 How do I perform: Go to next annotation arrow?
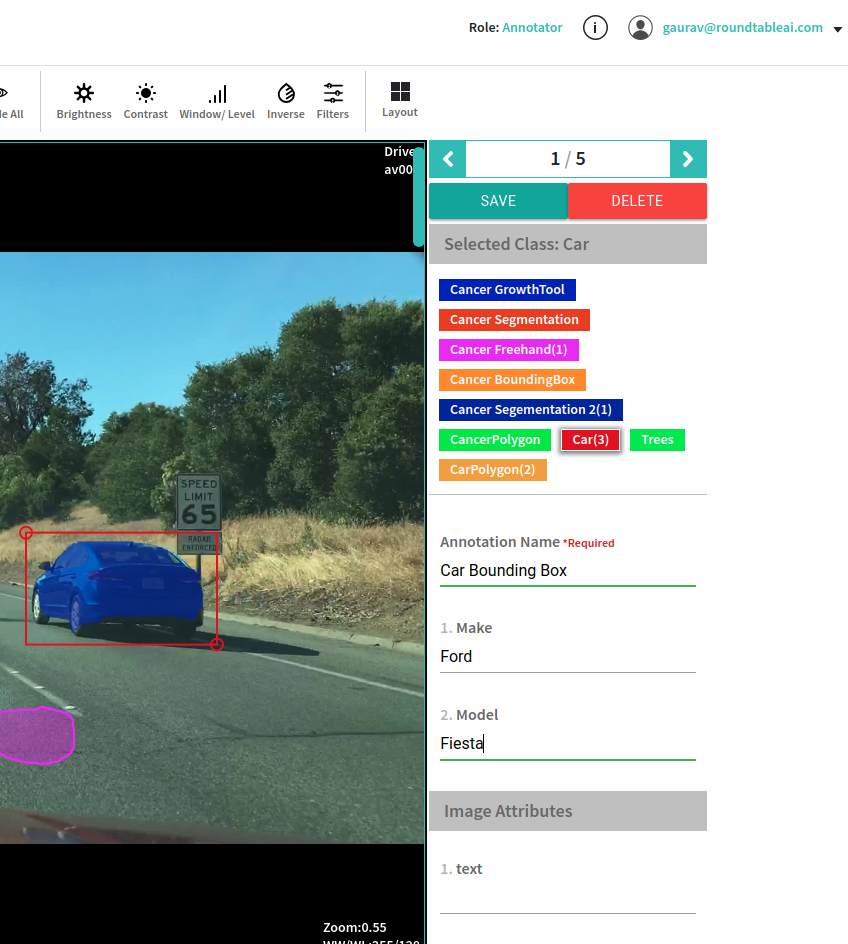pyautogui.click(x=688, y=159)
